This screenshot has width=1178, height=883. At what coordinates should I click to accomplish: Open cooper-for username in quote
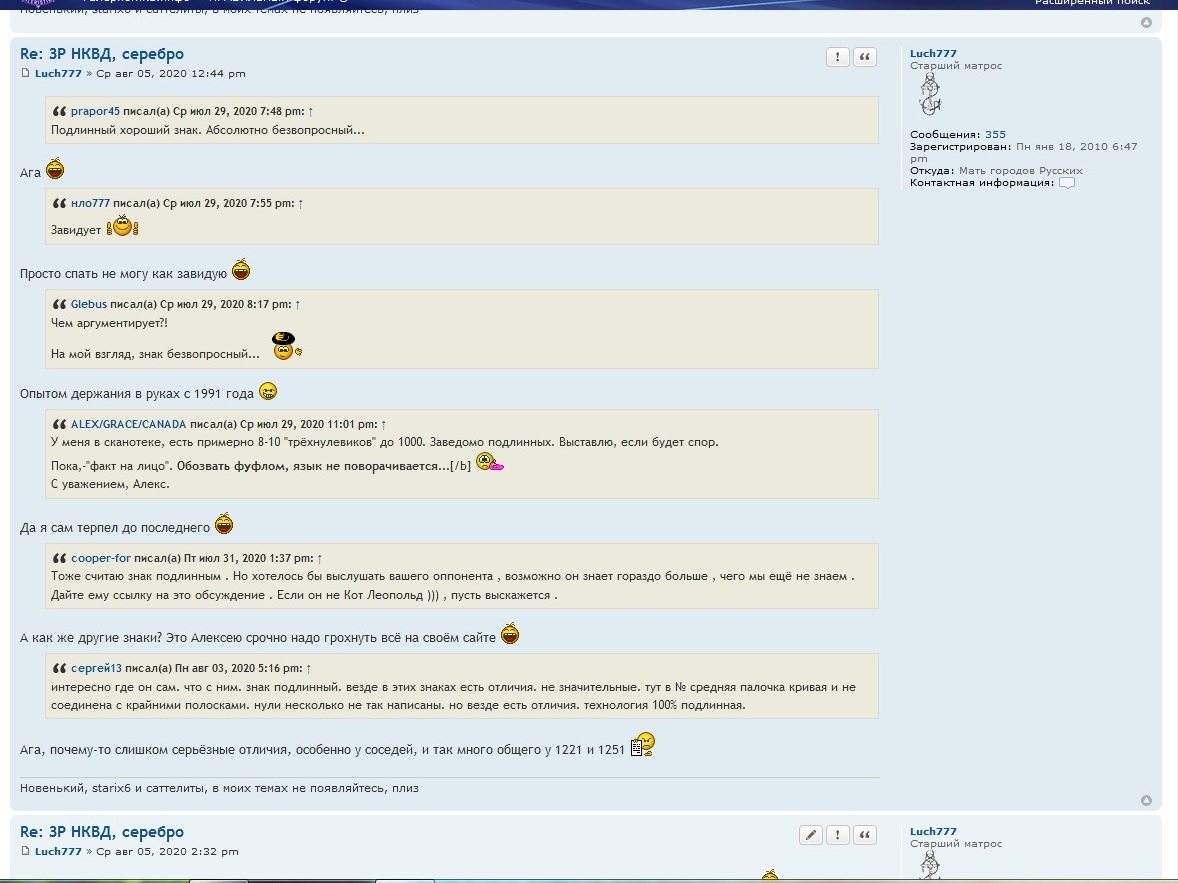[100, 558]
